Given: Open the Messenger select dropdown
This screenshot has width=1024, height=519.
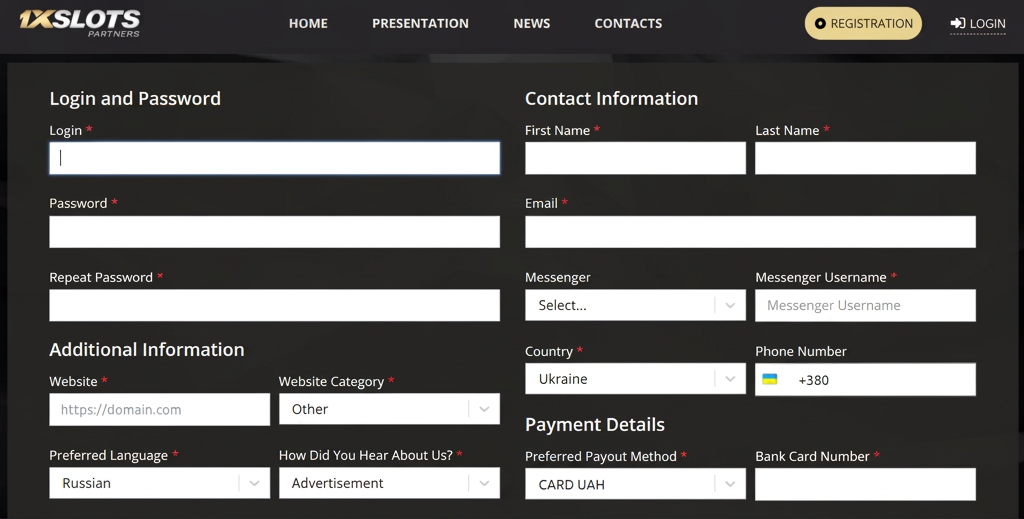Looking at the screenshot, I should pos(635,305).
